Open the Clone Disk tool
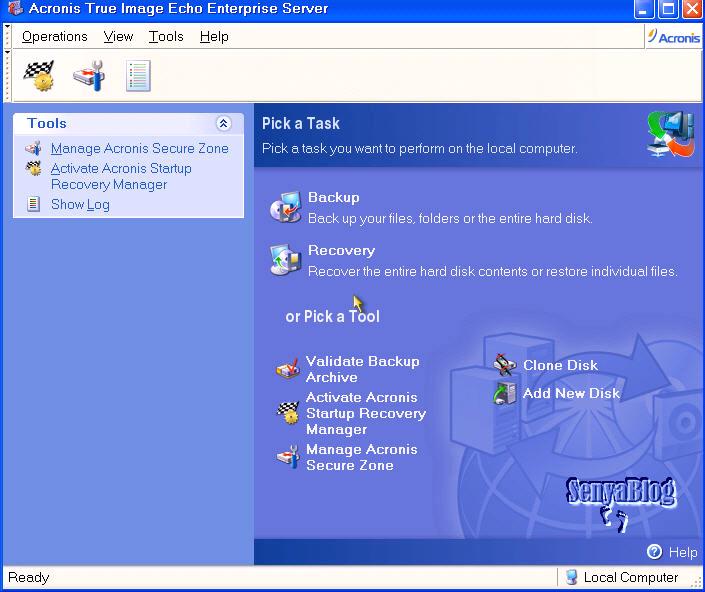 coord(560,365)
